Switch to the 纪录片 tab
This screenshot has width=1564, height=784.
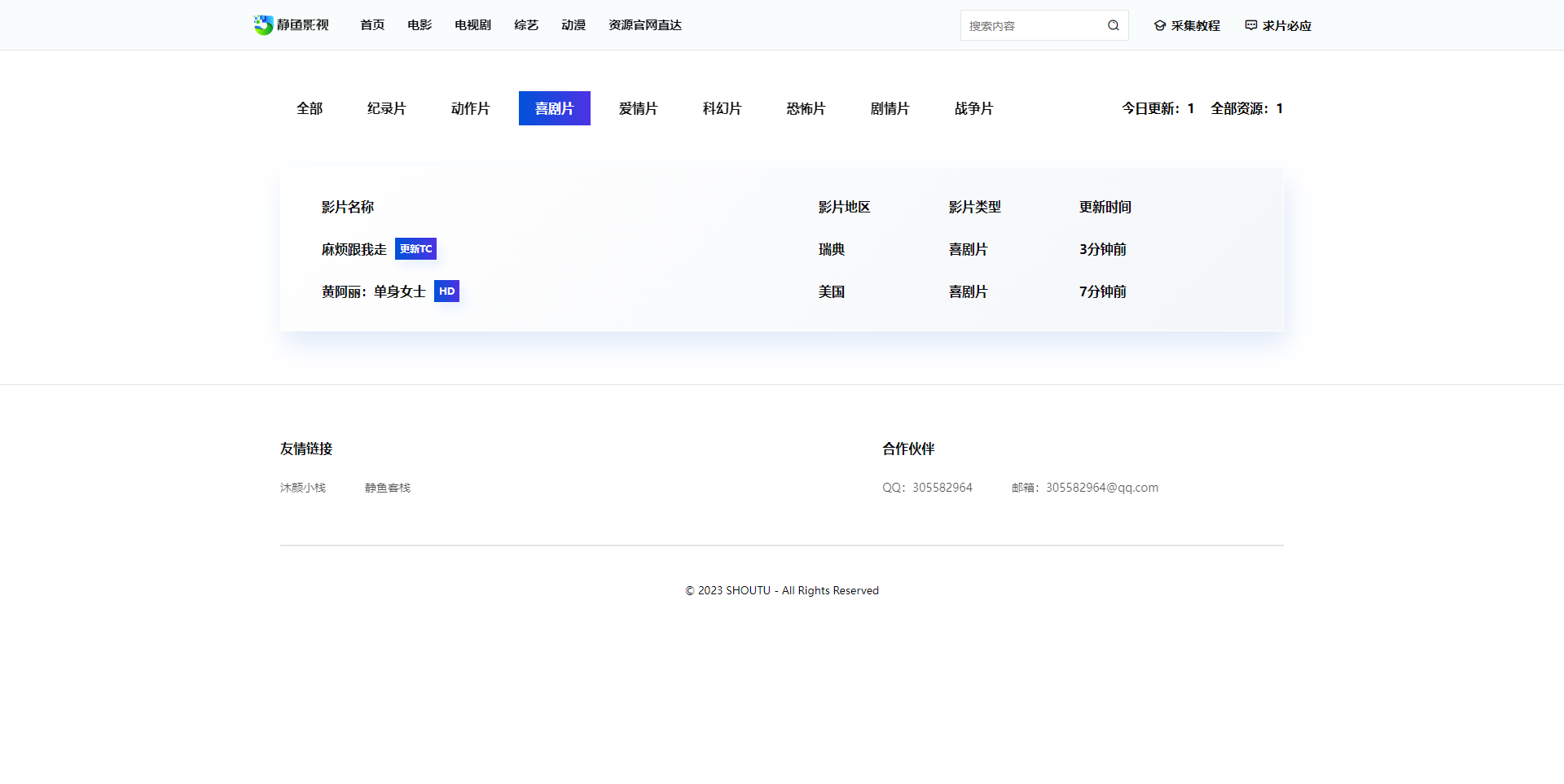pyautogui.click(x=386, y=108)
